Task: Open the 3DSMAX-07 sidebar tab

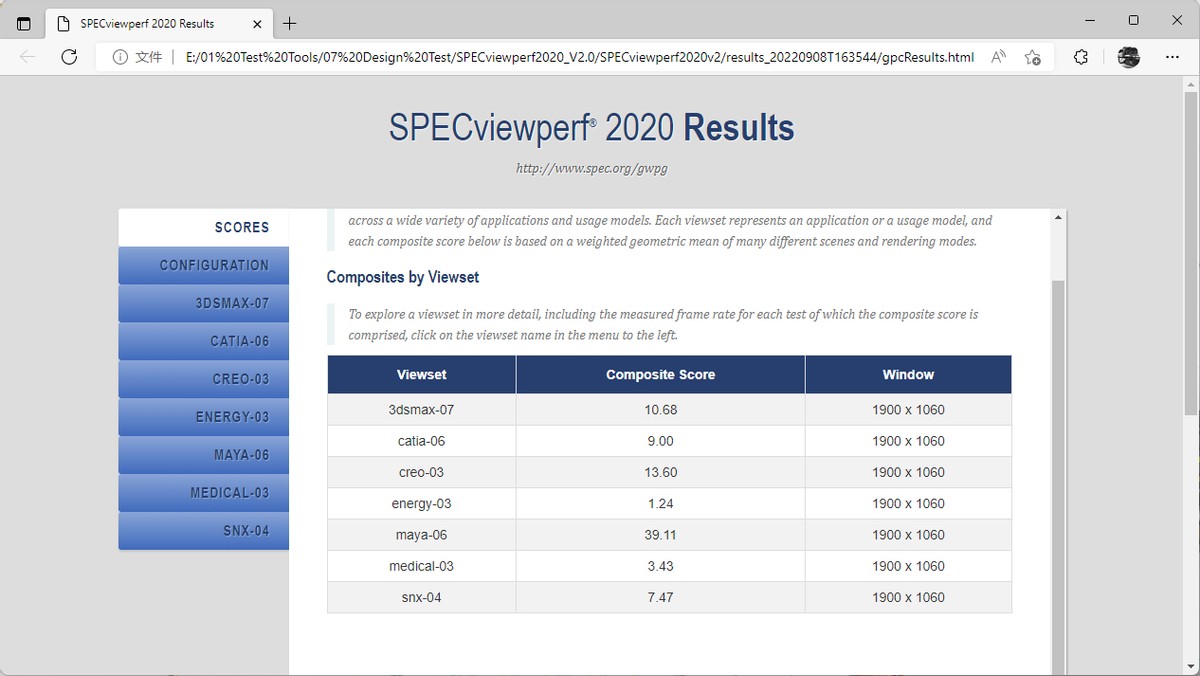Action: 203,303
